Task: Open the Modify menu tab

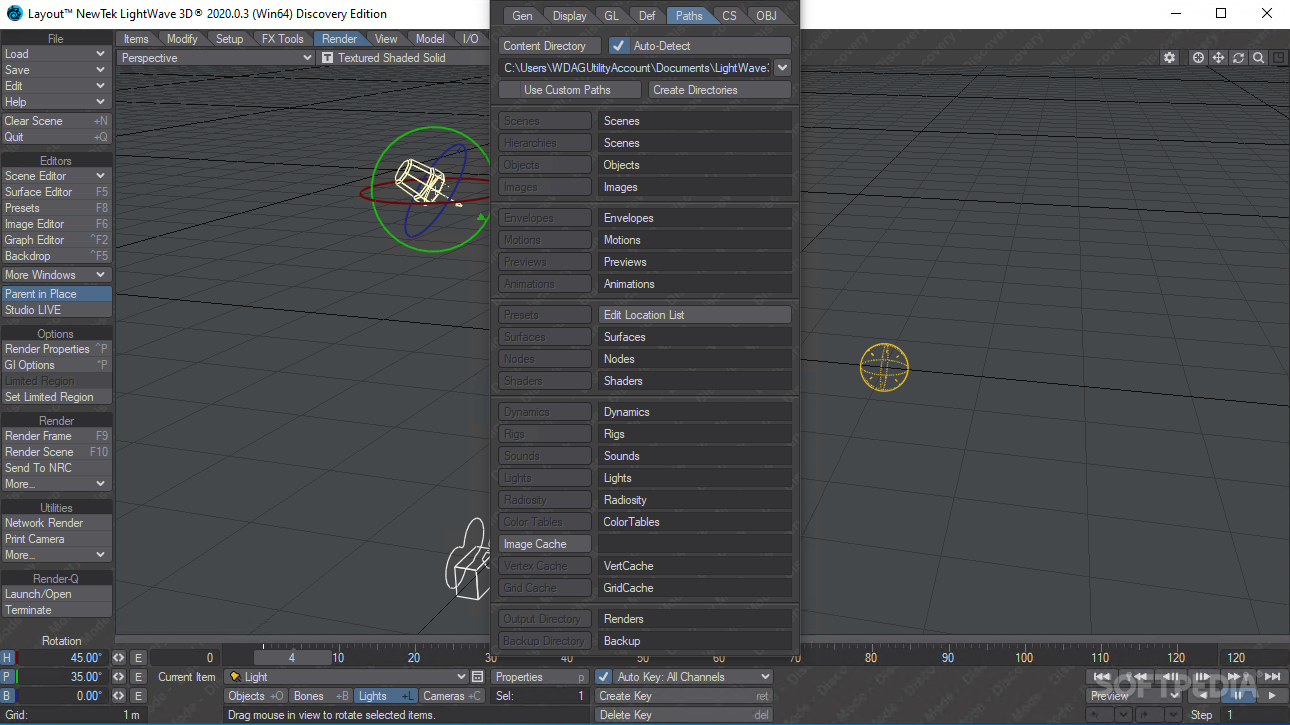Action: pyautogui.click(x=182, y=39)
